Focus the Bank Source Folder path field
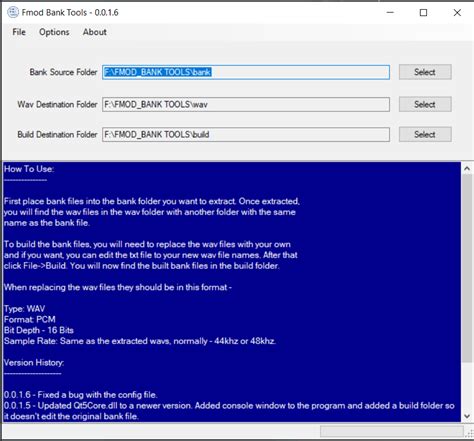Screen dimensions: 474x441 coord(246,72)
